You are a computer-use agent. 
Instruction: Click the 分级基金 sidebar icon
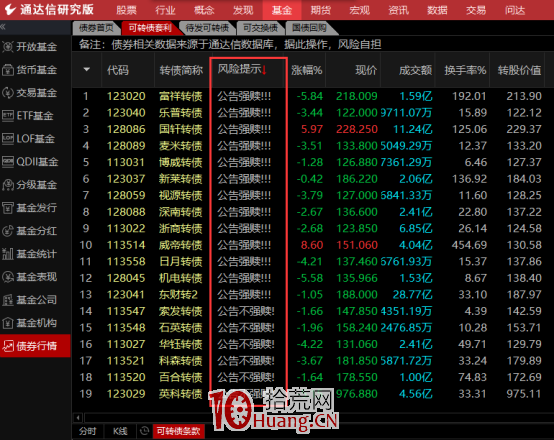[x=7, y=184]
